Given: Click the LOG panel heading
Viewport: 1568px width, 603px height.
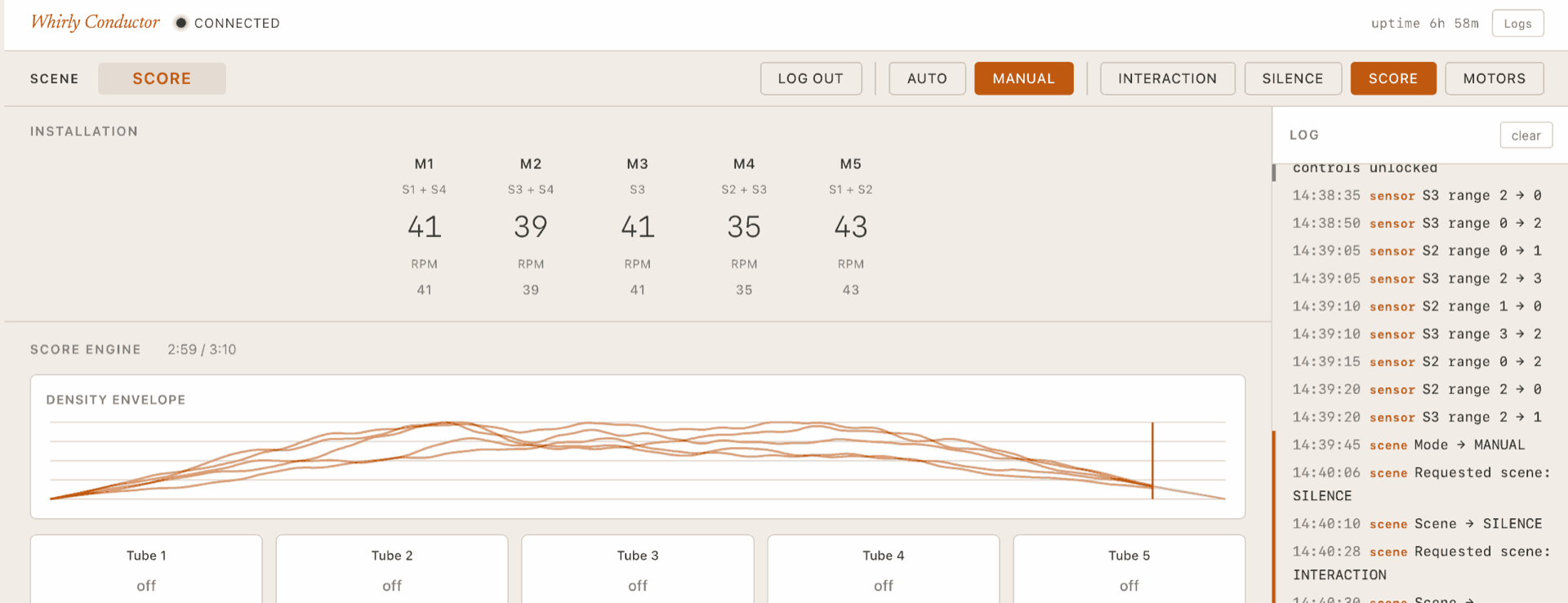Looking at the screenshot, I should (x=1304, y=135).
